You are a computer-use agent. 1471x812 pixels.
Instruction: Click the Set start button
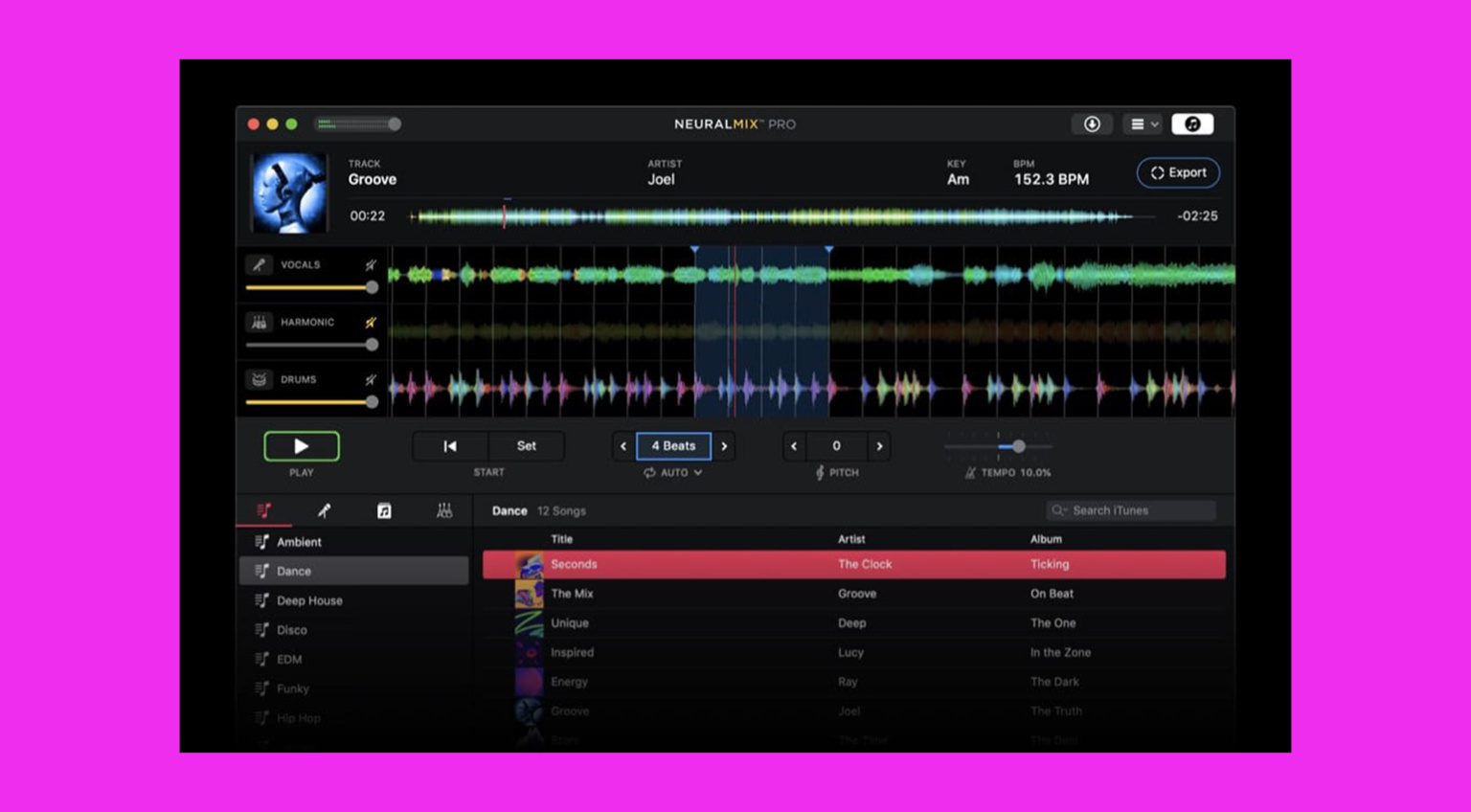pos(526,445)
